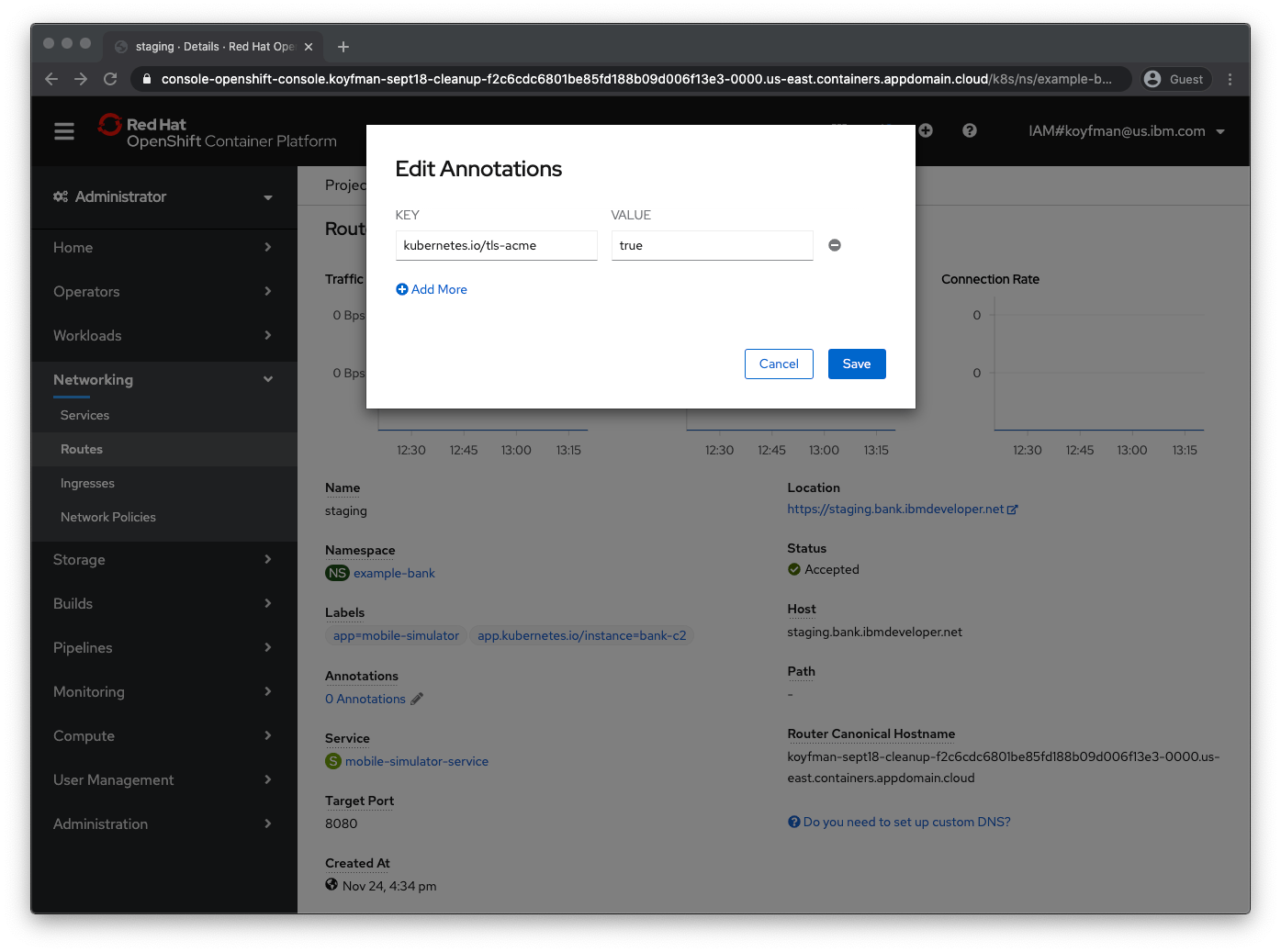The image size is (1281, 952).
Task: Open the help question mark icon
Action: pos(970,130)
